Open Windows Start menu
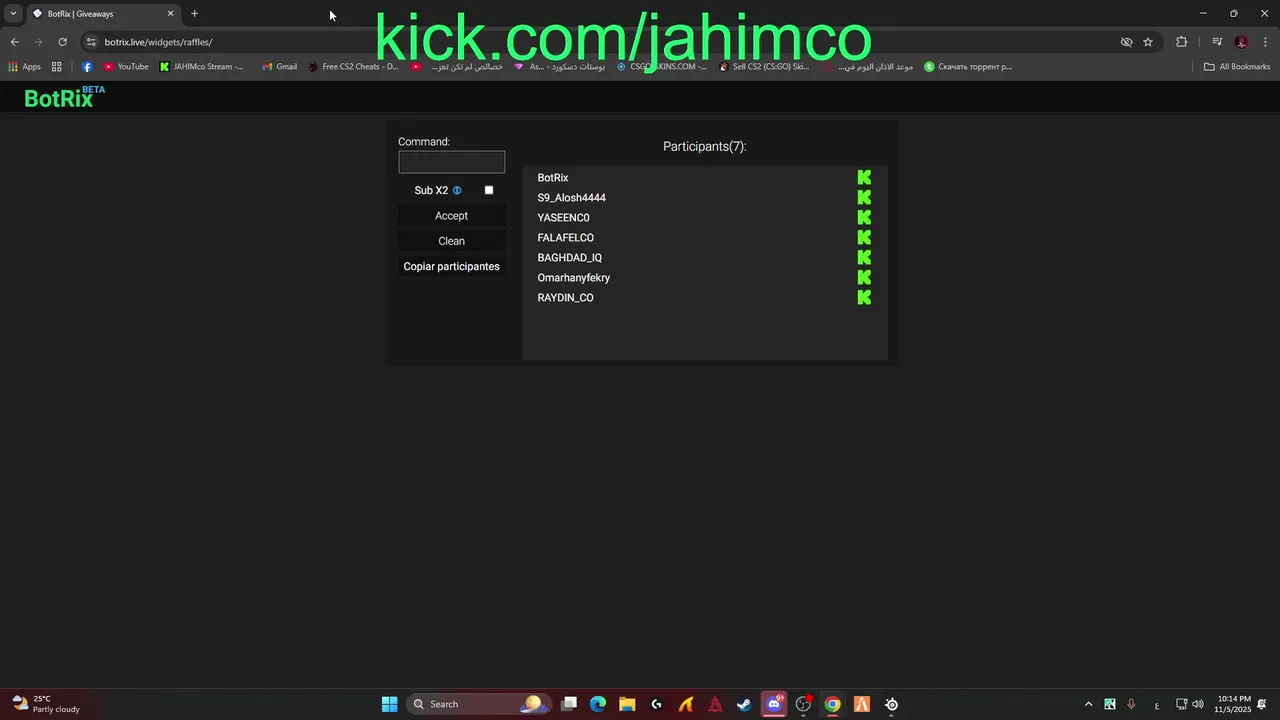1280x720 pixels. (x=389, y=704)
